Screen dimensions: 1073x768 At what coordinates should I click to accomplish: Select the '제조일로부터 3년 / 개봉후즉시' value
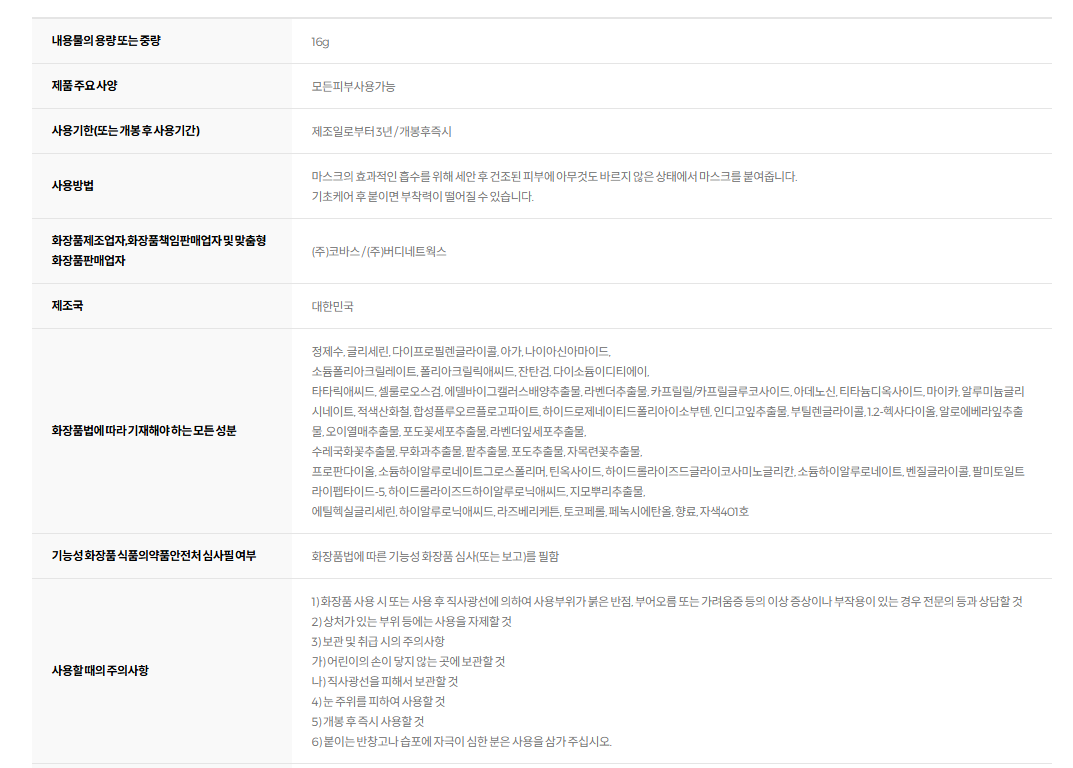click(381, 132)
